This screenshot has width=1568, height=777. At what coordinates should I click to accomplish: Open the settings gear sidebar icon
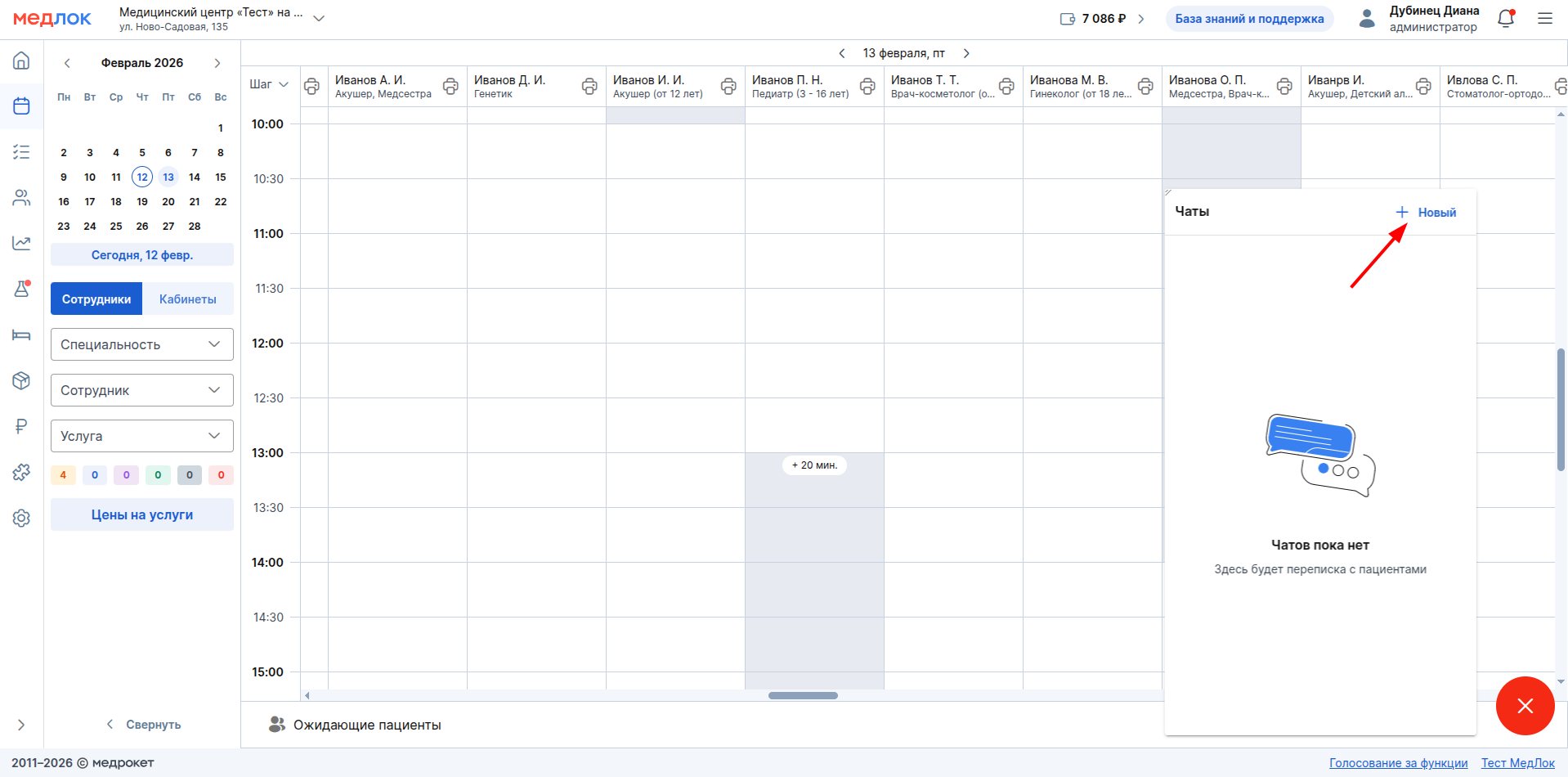click(x=21, y=518)
